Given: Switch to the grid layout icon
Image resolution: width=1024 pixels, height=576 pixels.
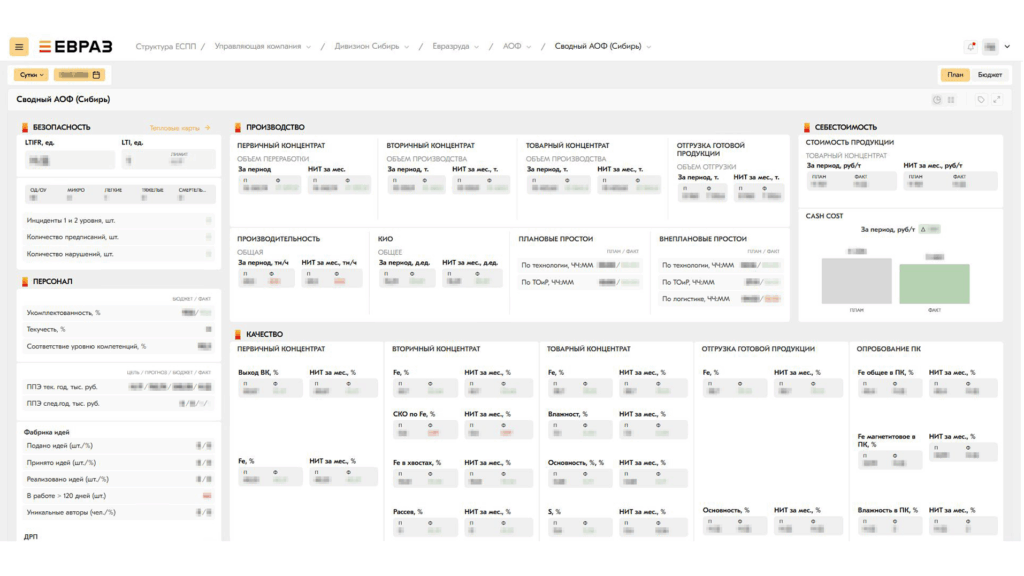Looking at the screenshot, I should (951, 100).
